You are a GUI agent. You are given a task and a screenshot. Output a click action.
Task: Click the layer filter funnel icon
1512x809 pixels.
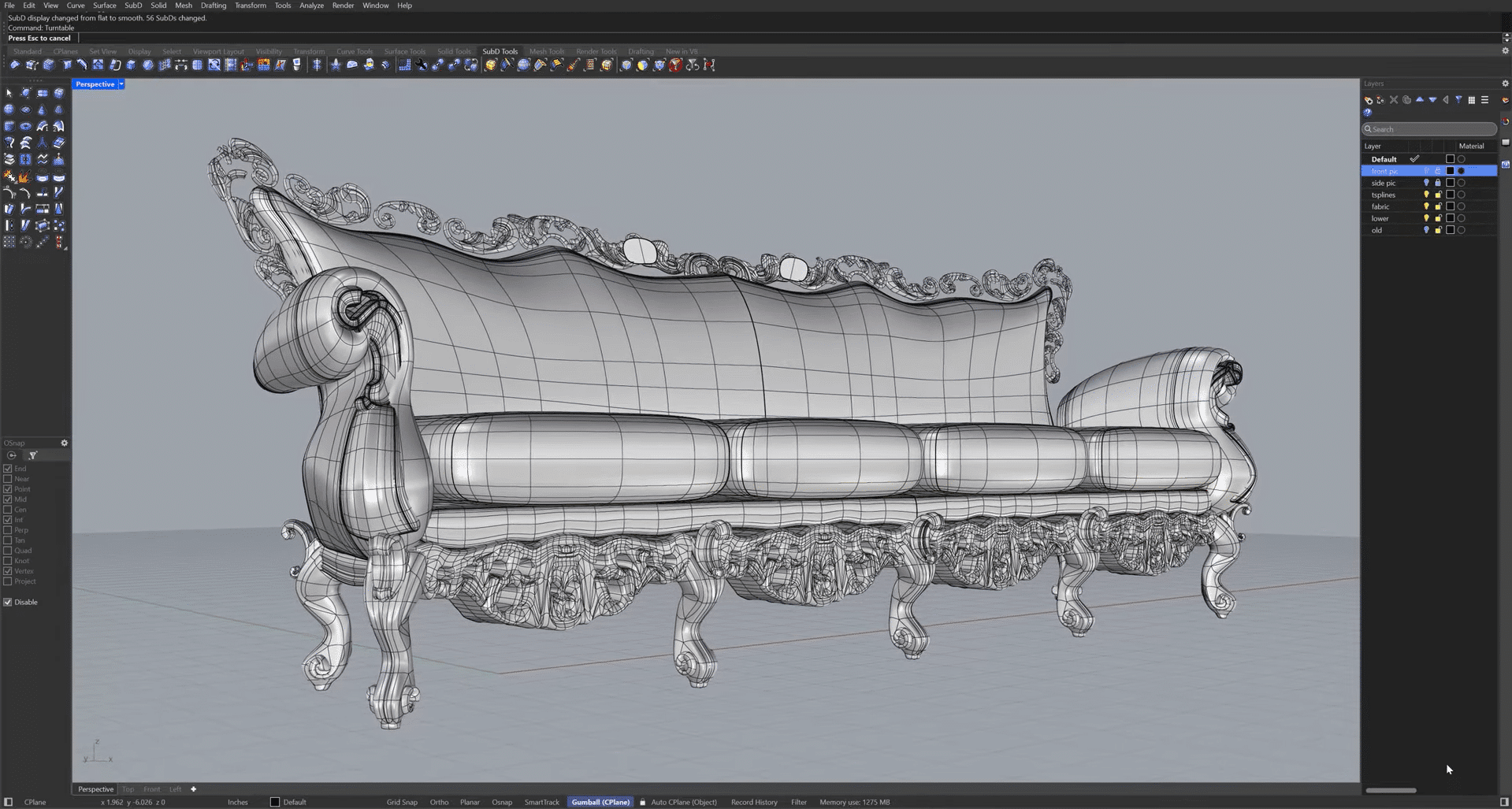(x=1458, y=100)
